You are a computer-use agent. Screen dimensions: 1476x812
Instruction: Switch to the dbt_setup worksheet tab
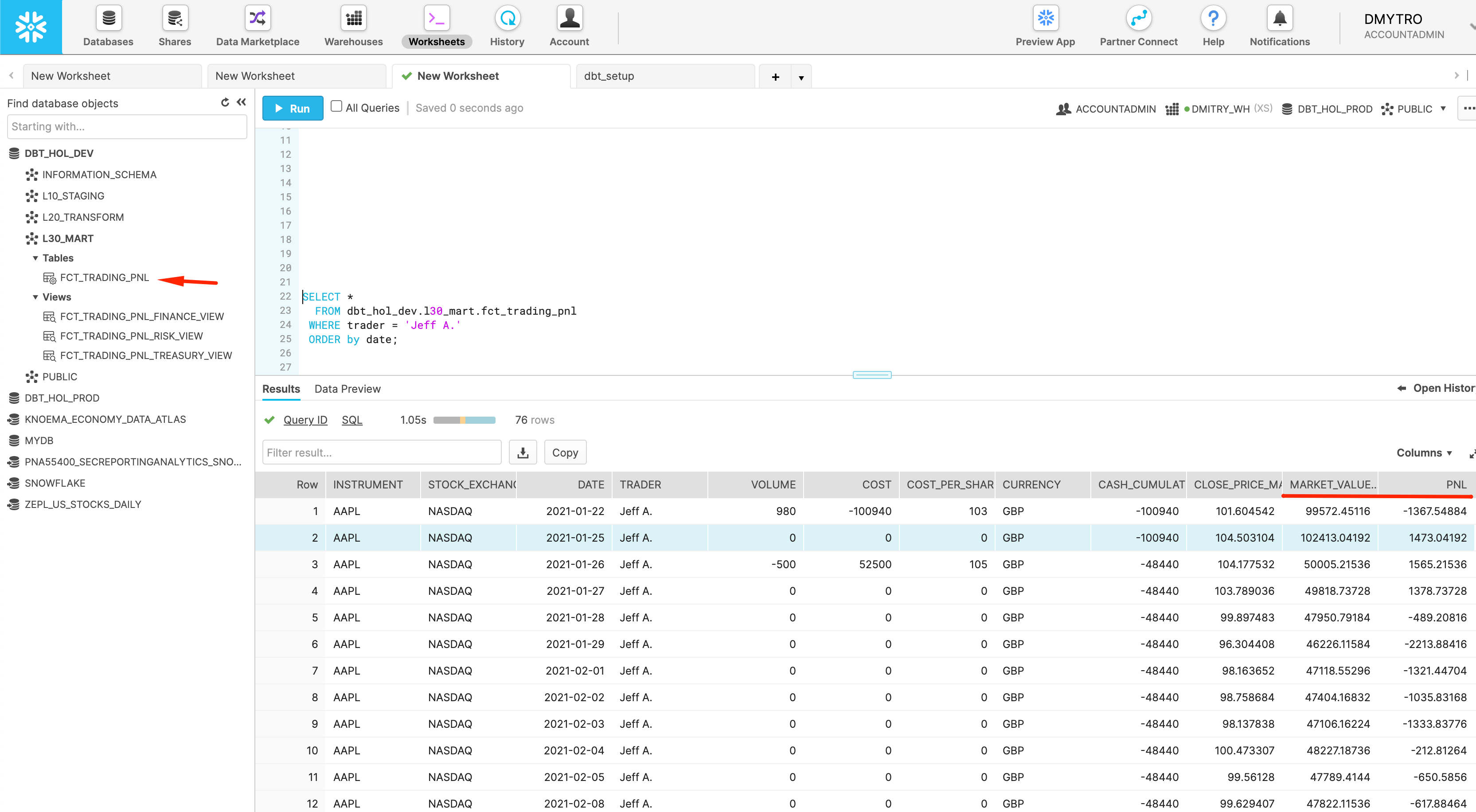609,76
